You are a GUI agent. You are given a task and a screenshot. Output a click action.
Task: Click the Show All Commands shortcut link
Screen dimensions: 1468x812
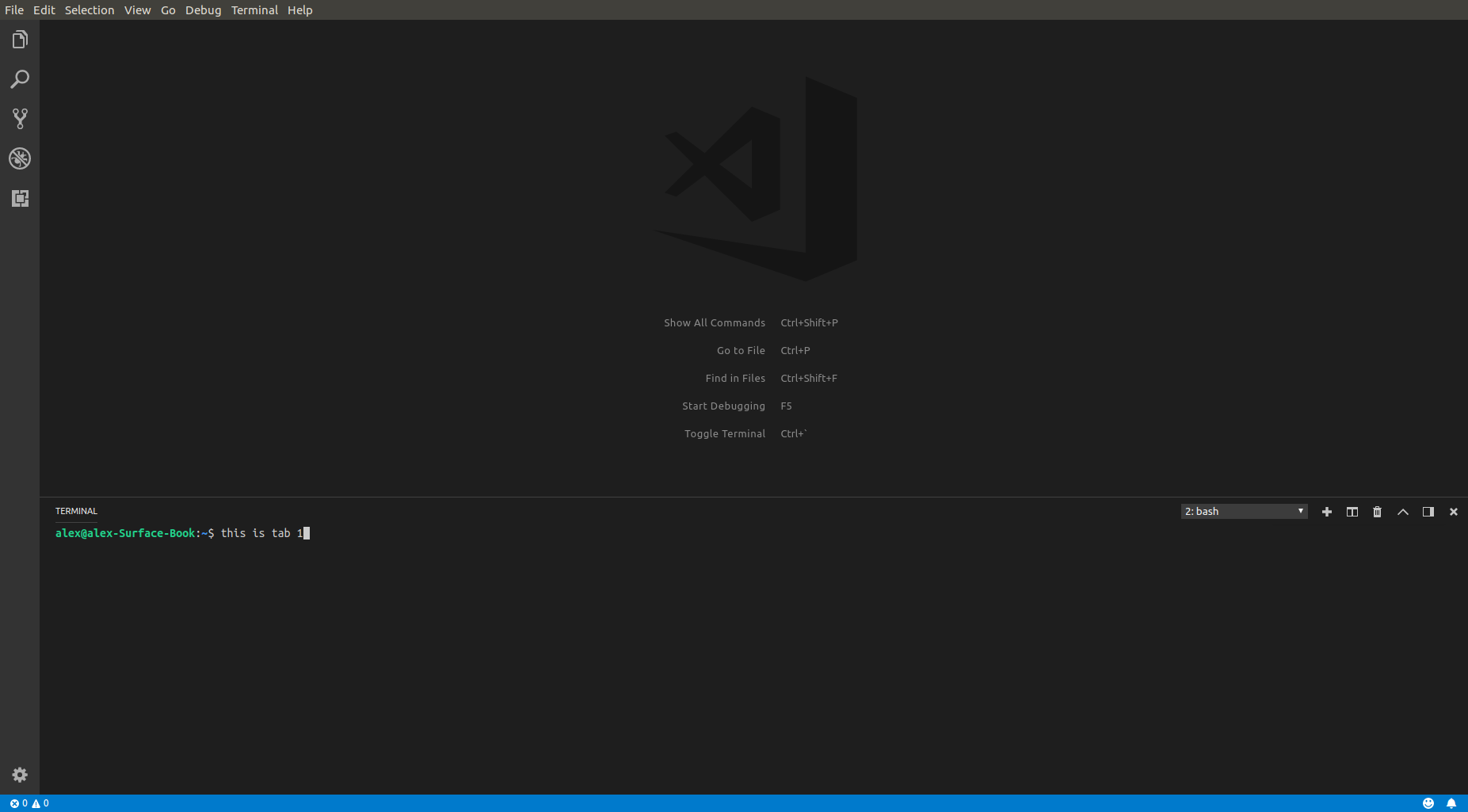pyautogui.click(x=714, y=322)
